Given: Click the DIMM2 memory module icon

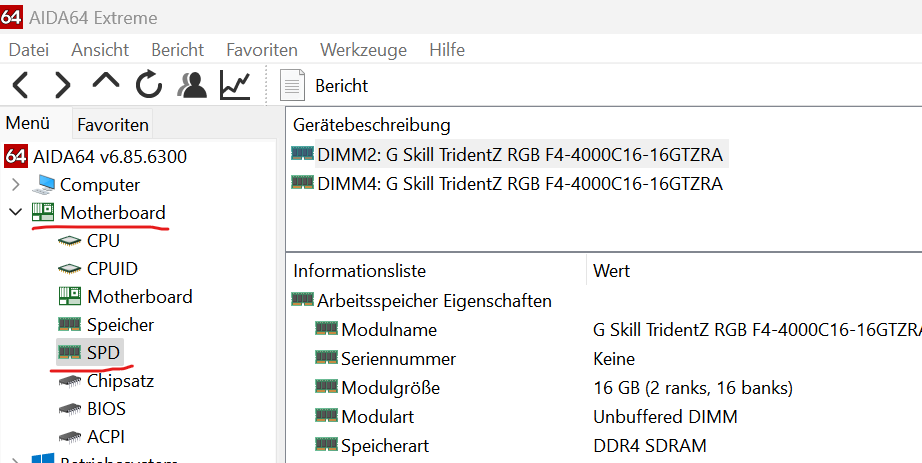Looking at the screenshot, I should [x=302, y=154].
